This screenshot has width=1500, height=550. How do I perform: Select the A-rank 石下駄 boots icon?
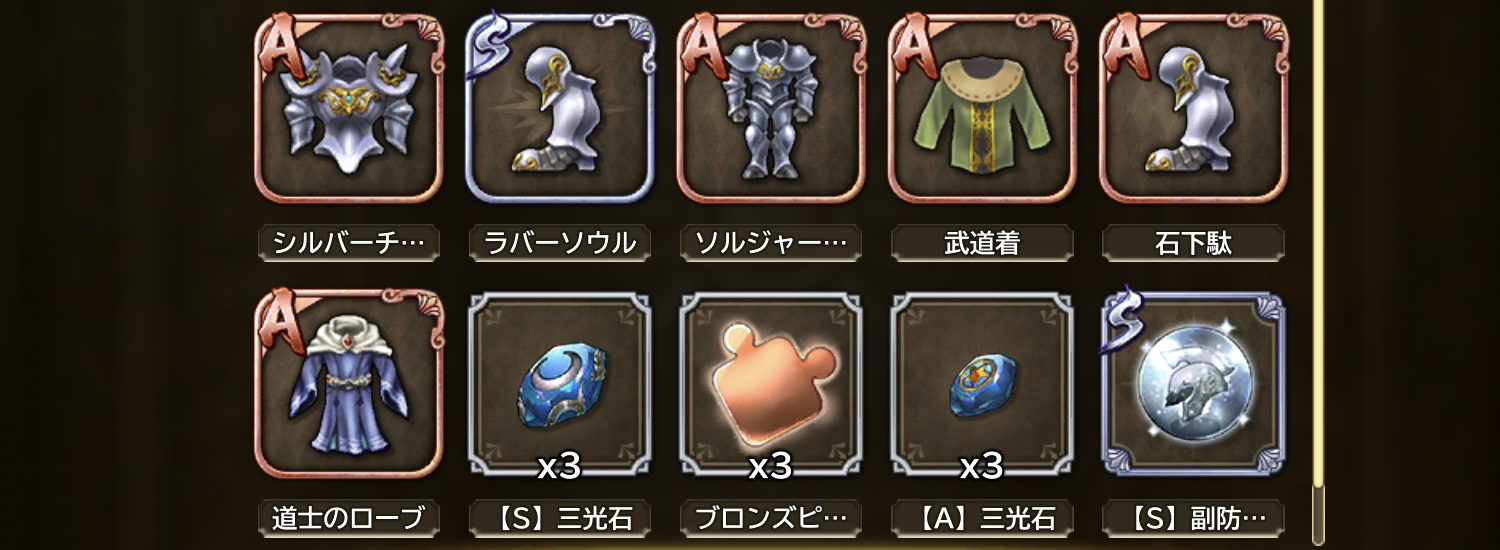pos(1193,108)
